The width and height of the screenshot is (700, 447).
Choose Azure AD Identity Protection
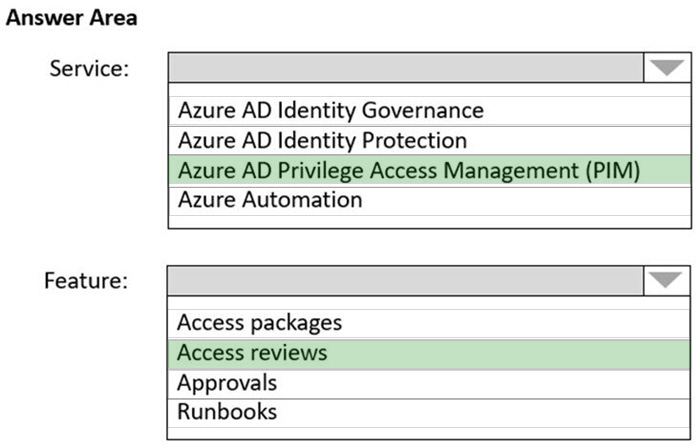[x=322, y=140]
